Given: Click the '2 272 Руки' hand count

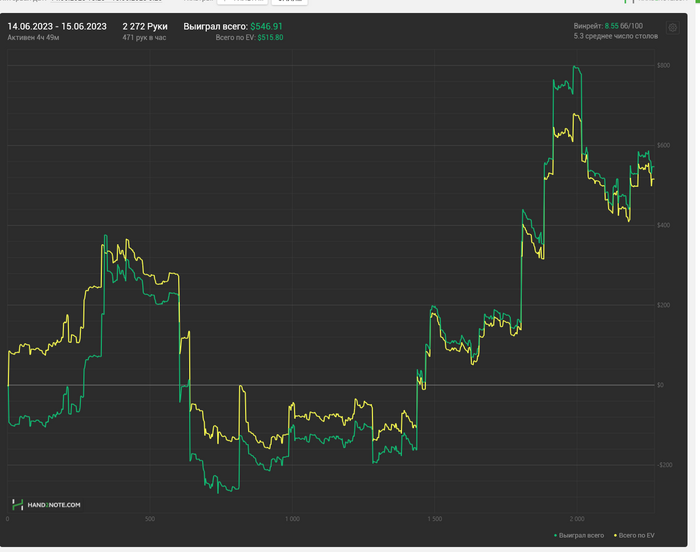Looking at the screenshot, I should (145, 26).
